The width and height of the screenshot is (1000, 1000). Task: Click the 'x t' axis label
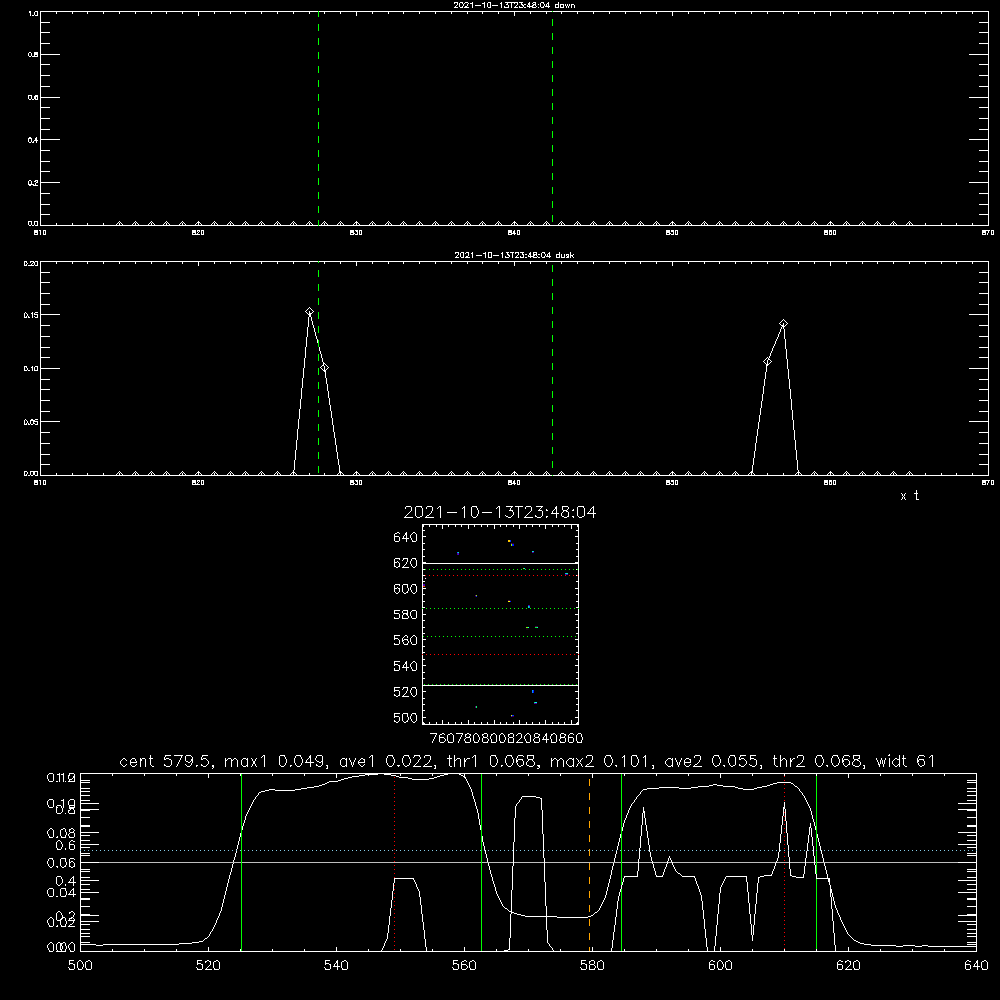coord(909,496)
